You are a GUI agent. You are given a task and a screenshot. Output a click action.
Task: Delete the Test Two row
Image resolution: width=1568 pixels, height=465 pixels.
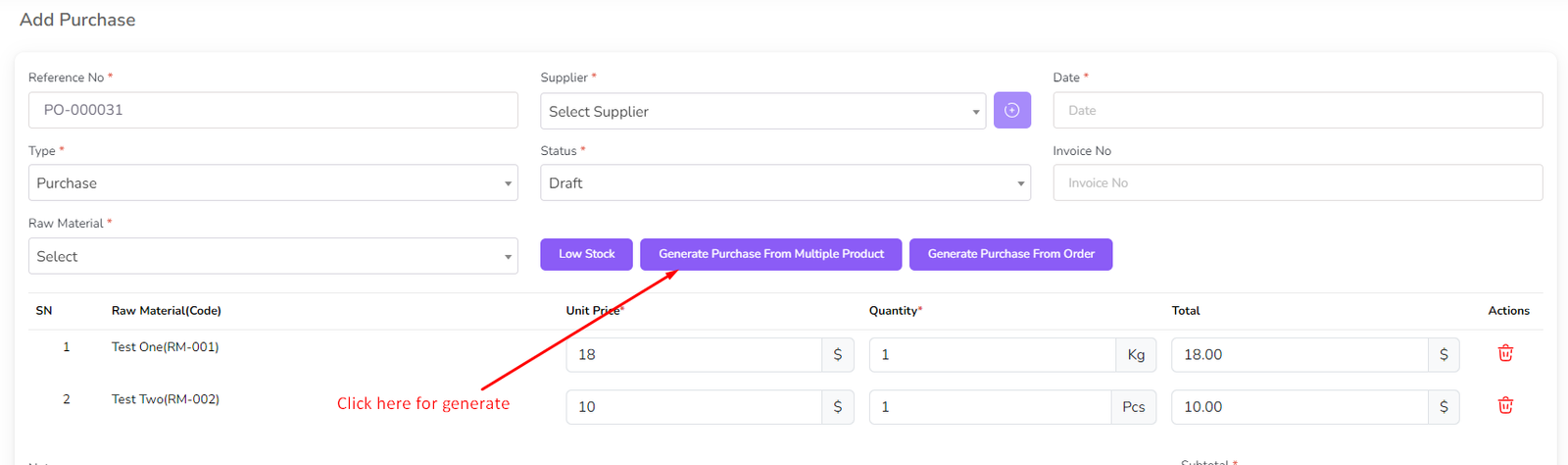point(1505,405)
